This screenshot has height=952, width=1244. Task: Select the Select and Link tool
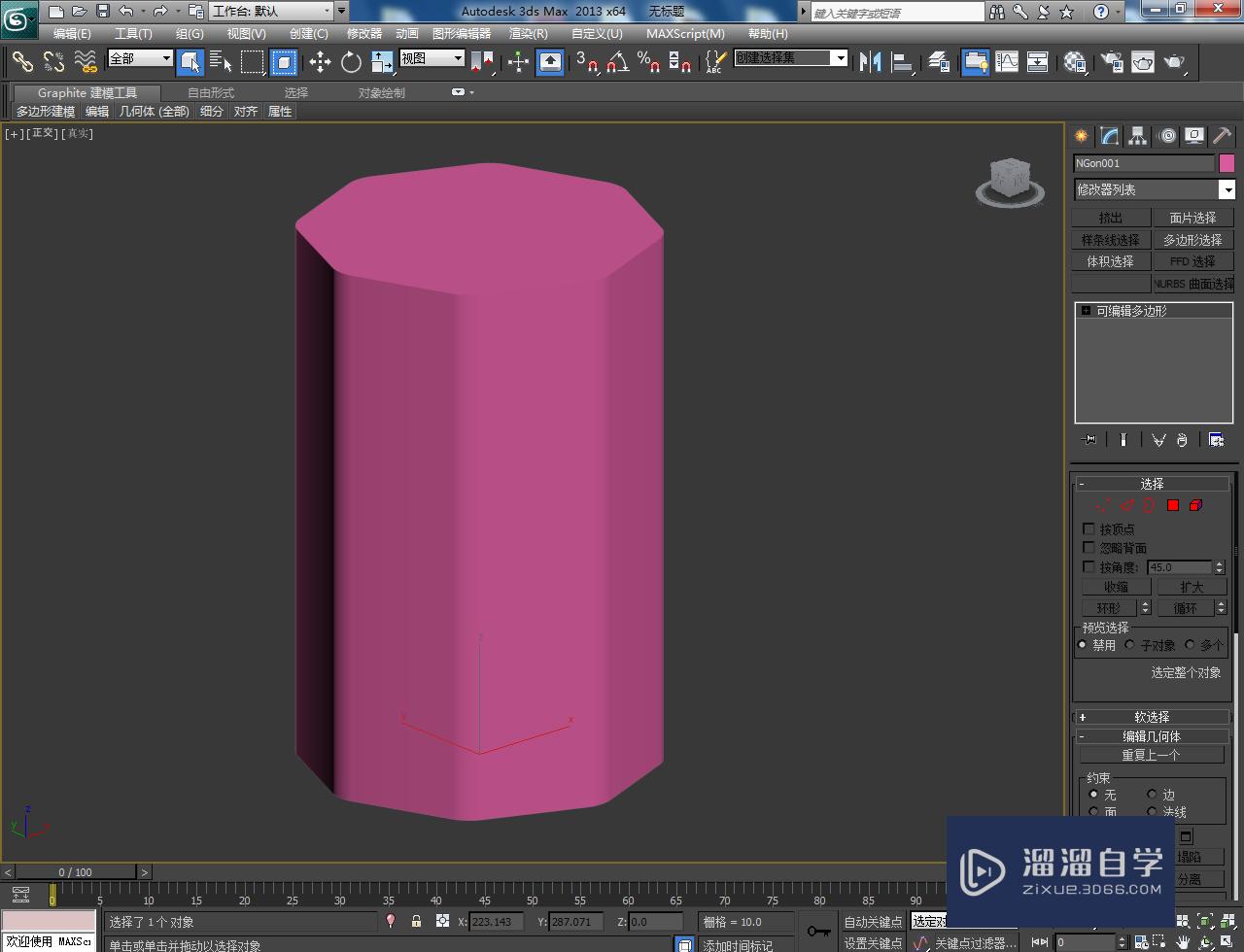(22, 62)
